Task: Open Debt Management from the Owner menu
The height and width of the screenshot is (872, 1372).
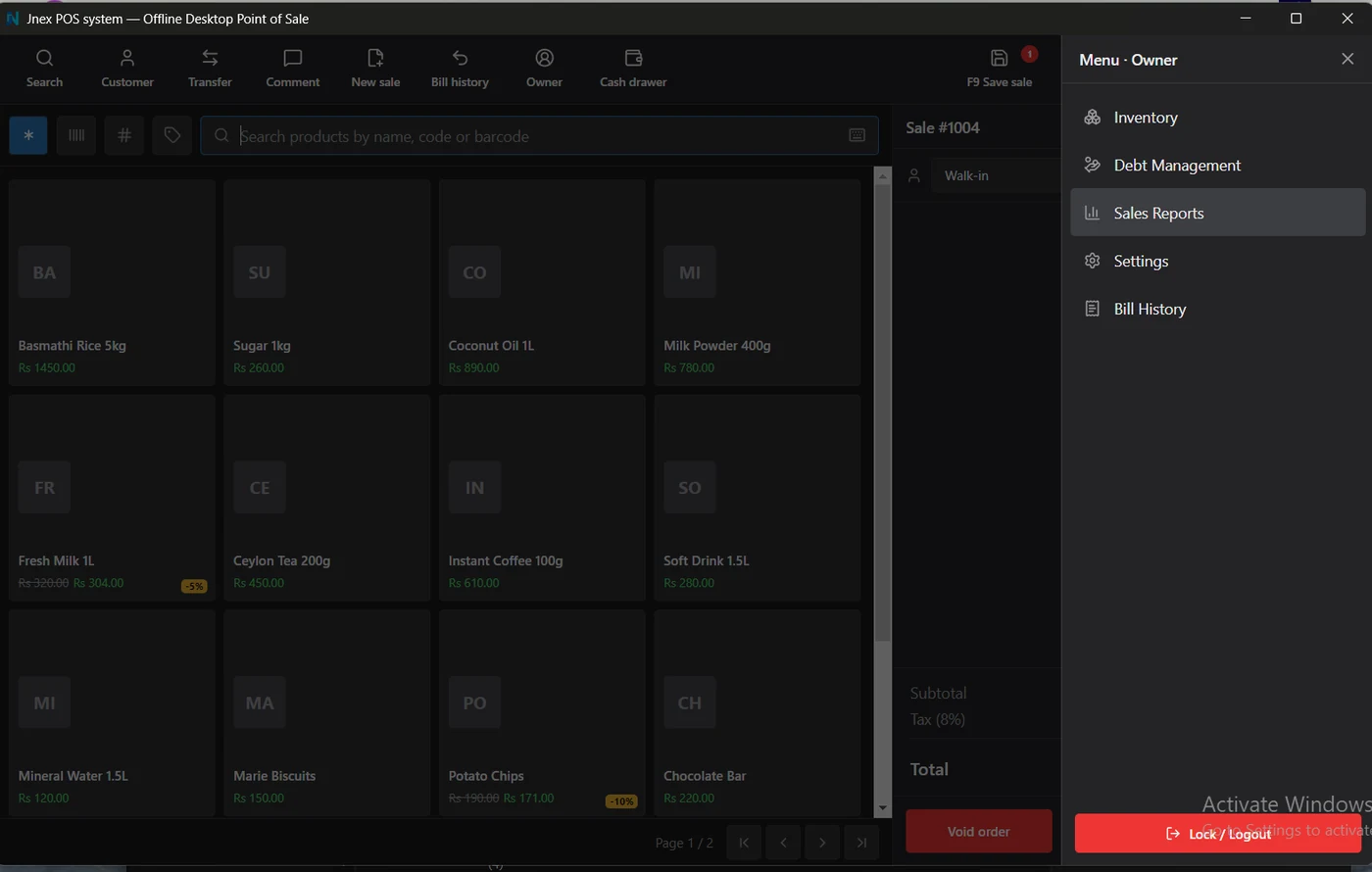Action: pos(1217,165)
